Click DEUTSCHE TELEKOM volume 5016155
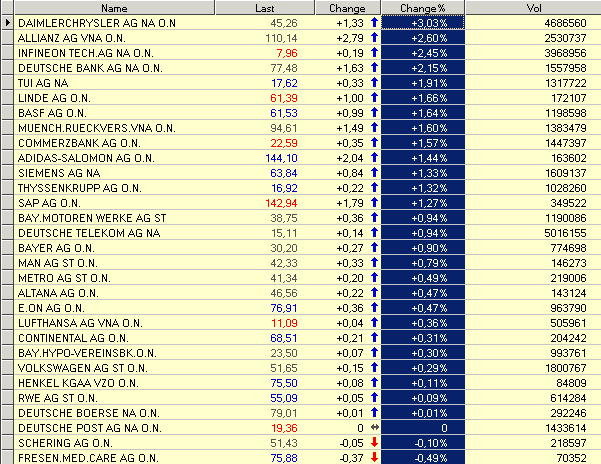This screenshot has width=601, height=464. pos(565,233)
